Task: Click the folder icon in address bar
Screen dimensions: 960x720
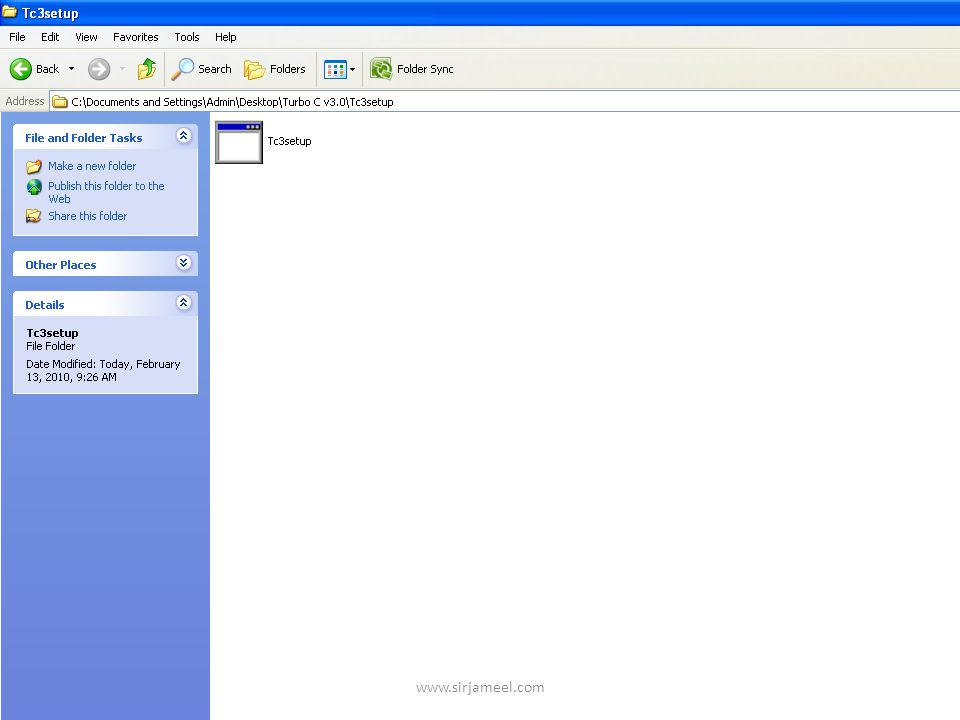Action: coord(59,102)
